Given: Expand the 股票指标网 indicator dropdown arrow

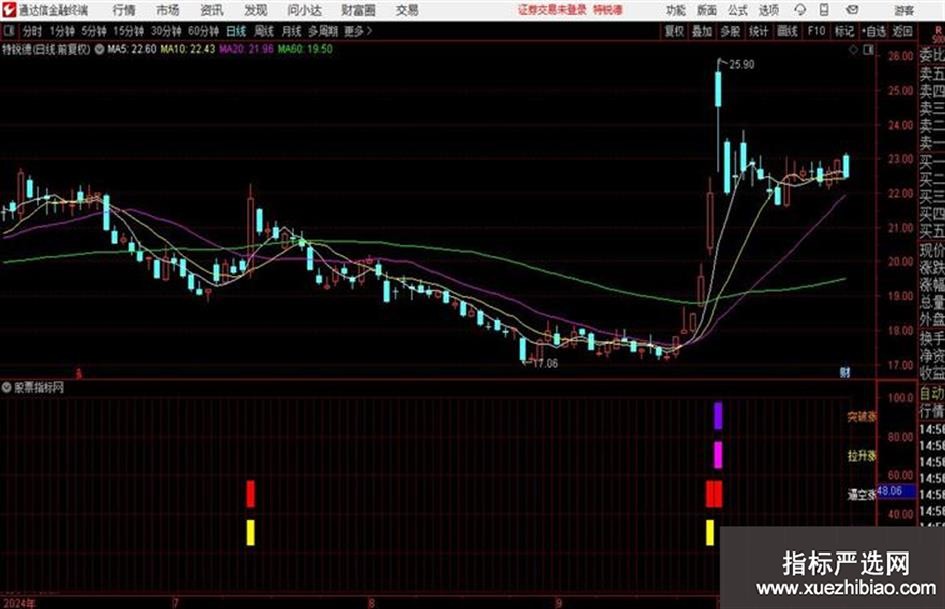Looking at the screenshot, I should point(7,388).
